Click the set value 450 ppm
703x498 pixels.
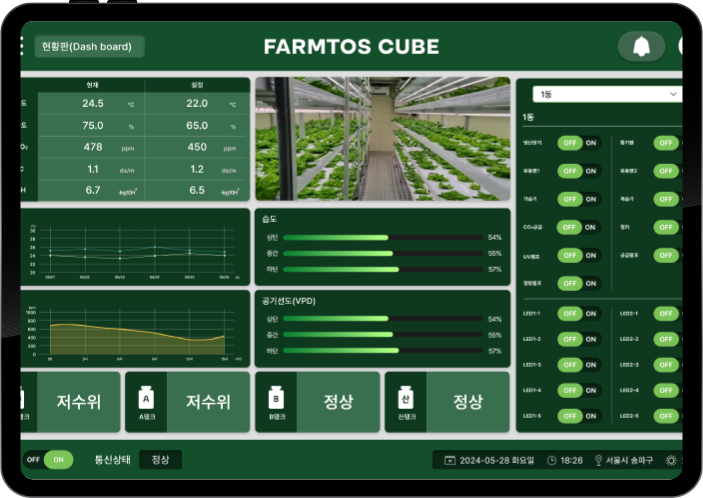click(x=197, y=147)
